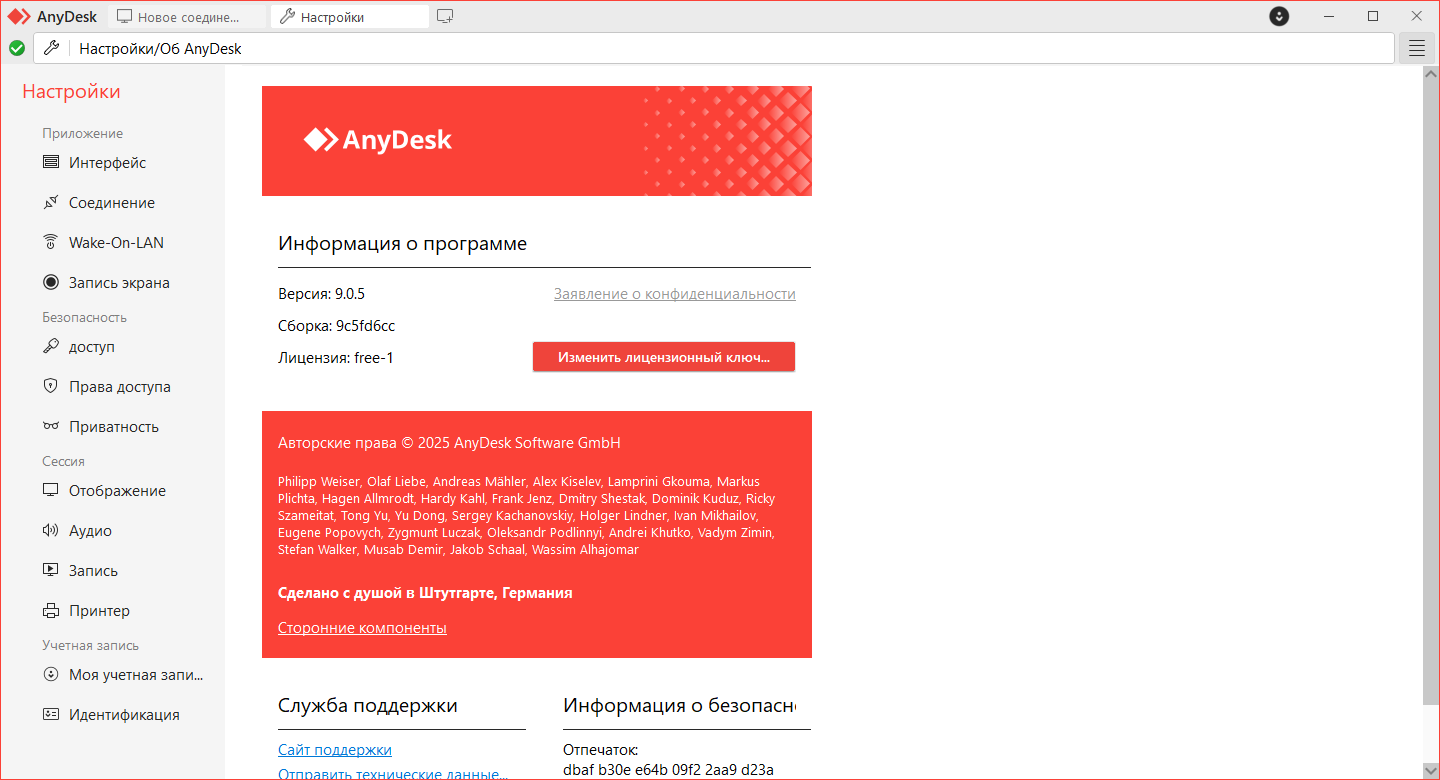Click the dark round download arrow icon
1440x780 pixels.
click(1279, 16)
